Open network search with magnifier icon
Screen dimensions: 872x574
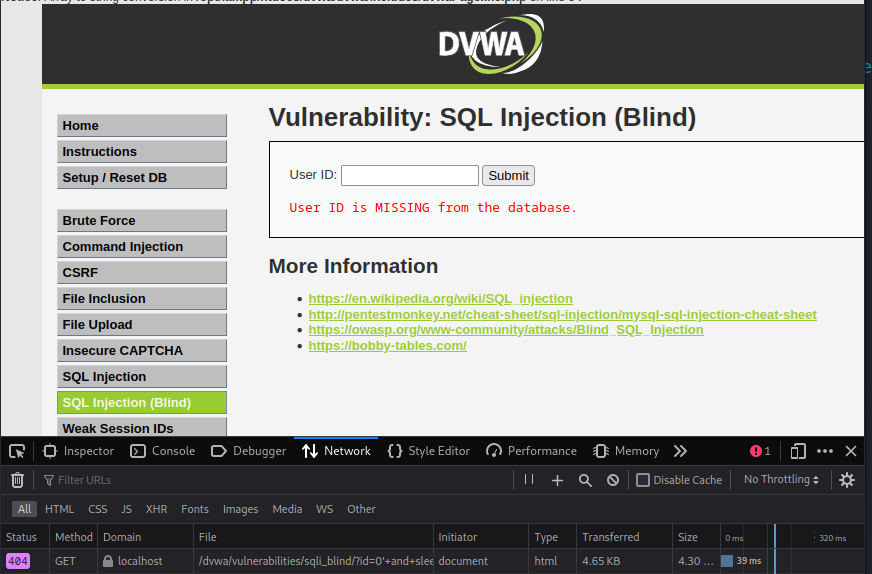click(x=585, y=480)
